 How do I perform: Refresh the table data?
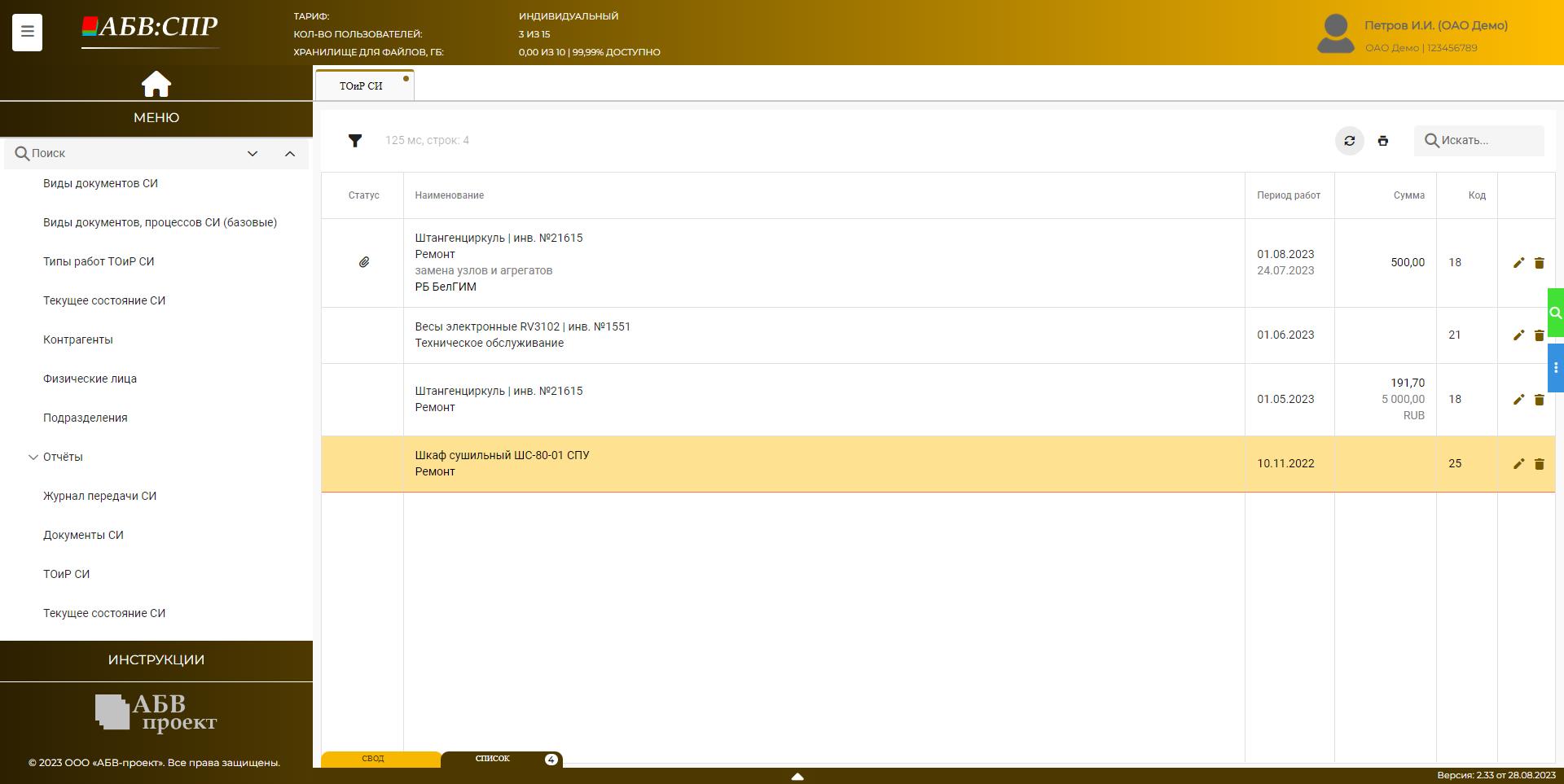point(1349,141)
